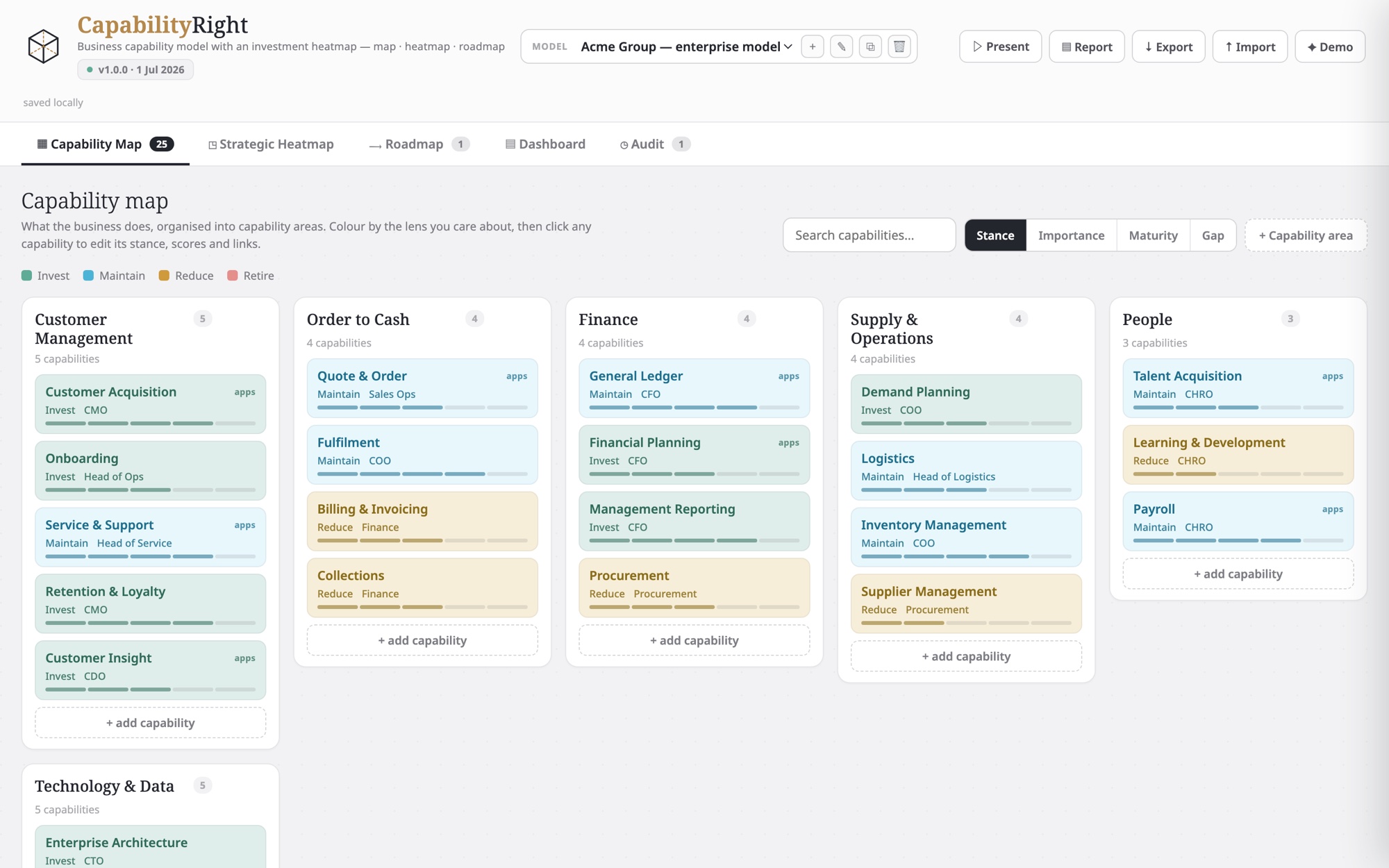Go to the Dashboard tab
The width and height of the screenshot is (1389, 868).
click(x=545, y=144)
